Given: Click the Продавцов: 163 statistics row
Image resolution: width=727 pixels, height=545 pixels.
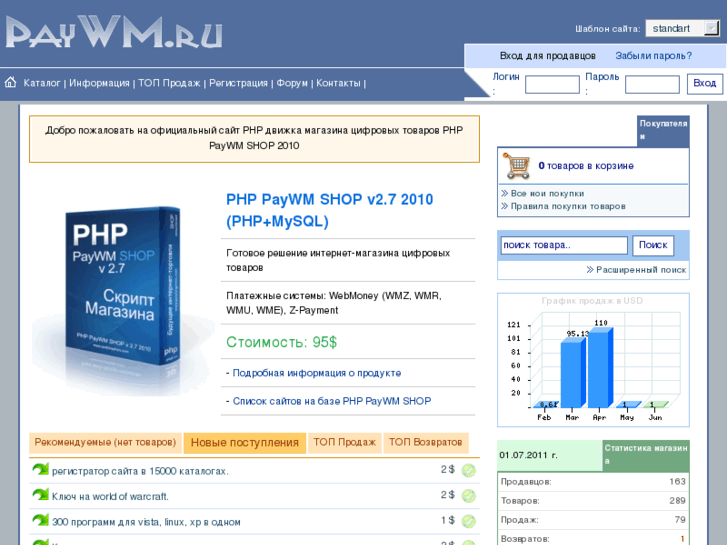Looking at the screenshot, I should click(593, 482).
